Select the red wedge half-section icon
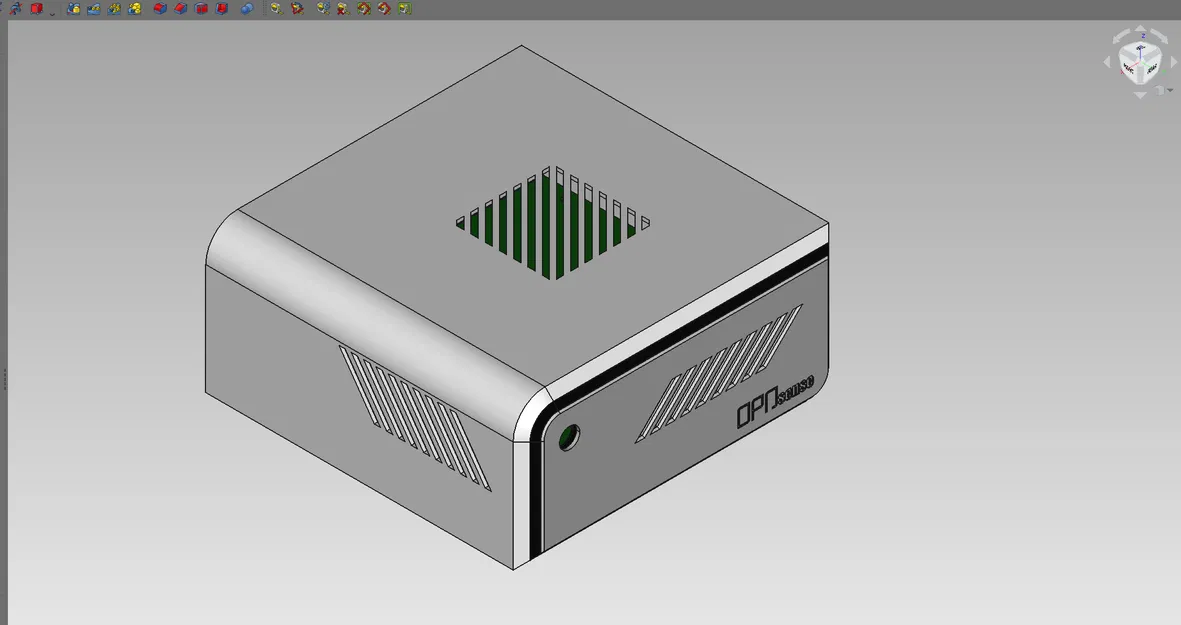 click(180, 9)
